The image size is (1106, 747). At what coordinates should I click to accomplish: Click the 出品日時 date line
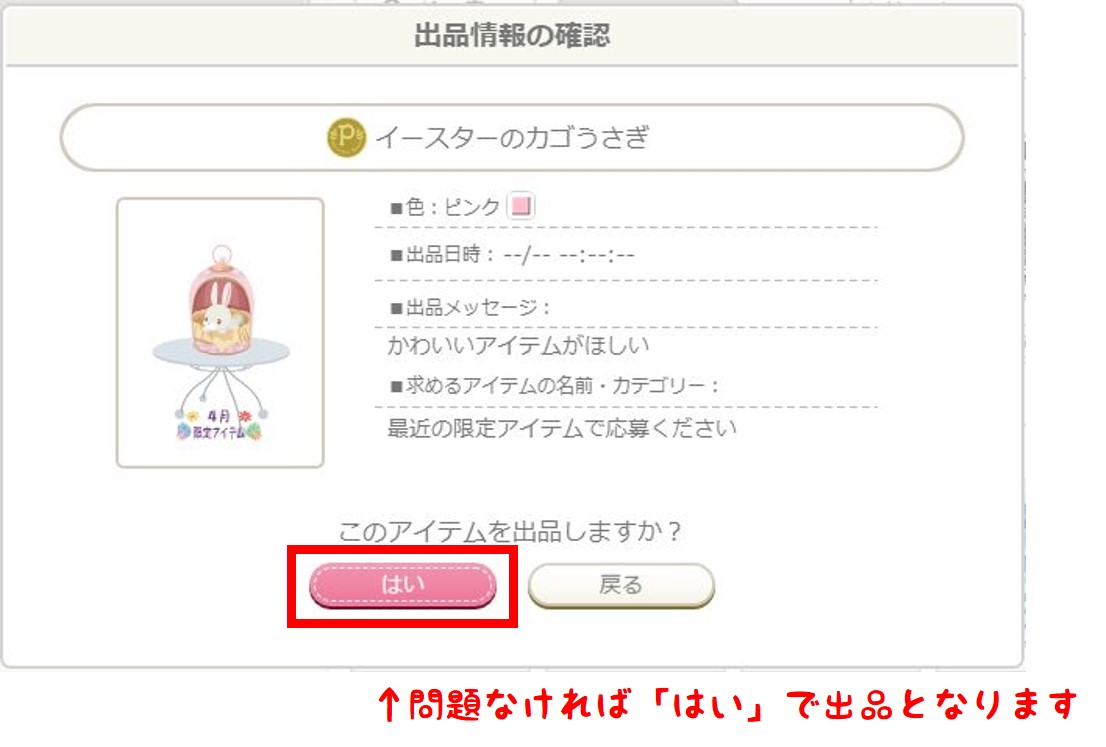point(513,254)
